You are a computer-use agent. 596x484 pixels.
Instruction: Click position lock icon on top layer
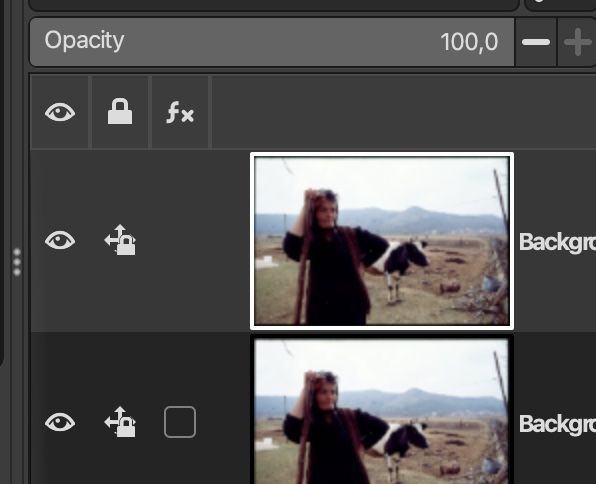click(x=120, y=240)
